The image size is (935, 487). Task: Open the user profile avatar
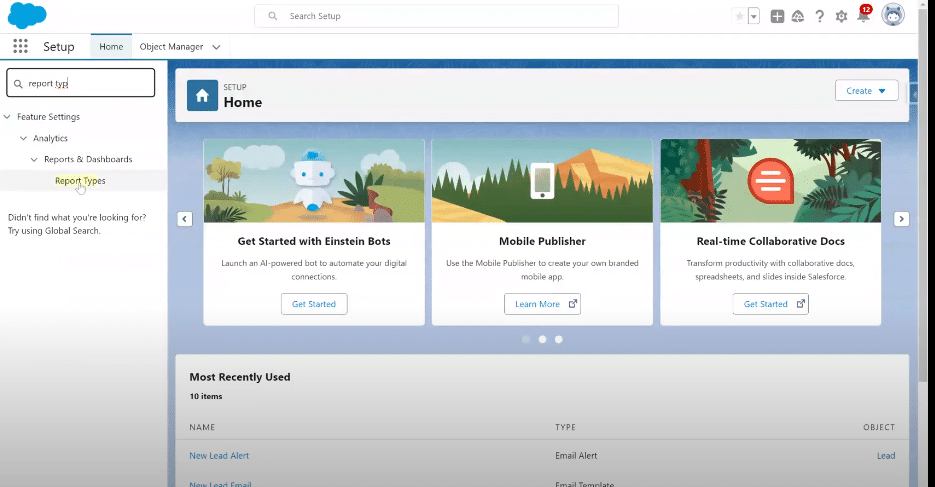[x=893, y=15]
